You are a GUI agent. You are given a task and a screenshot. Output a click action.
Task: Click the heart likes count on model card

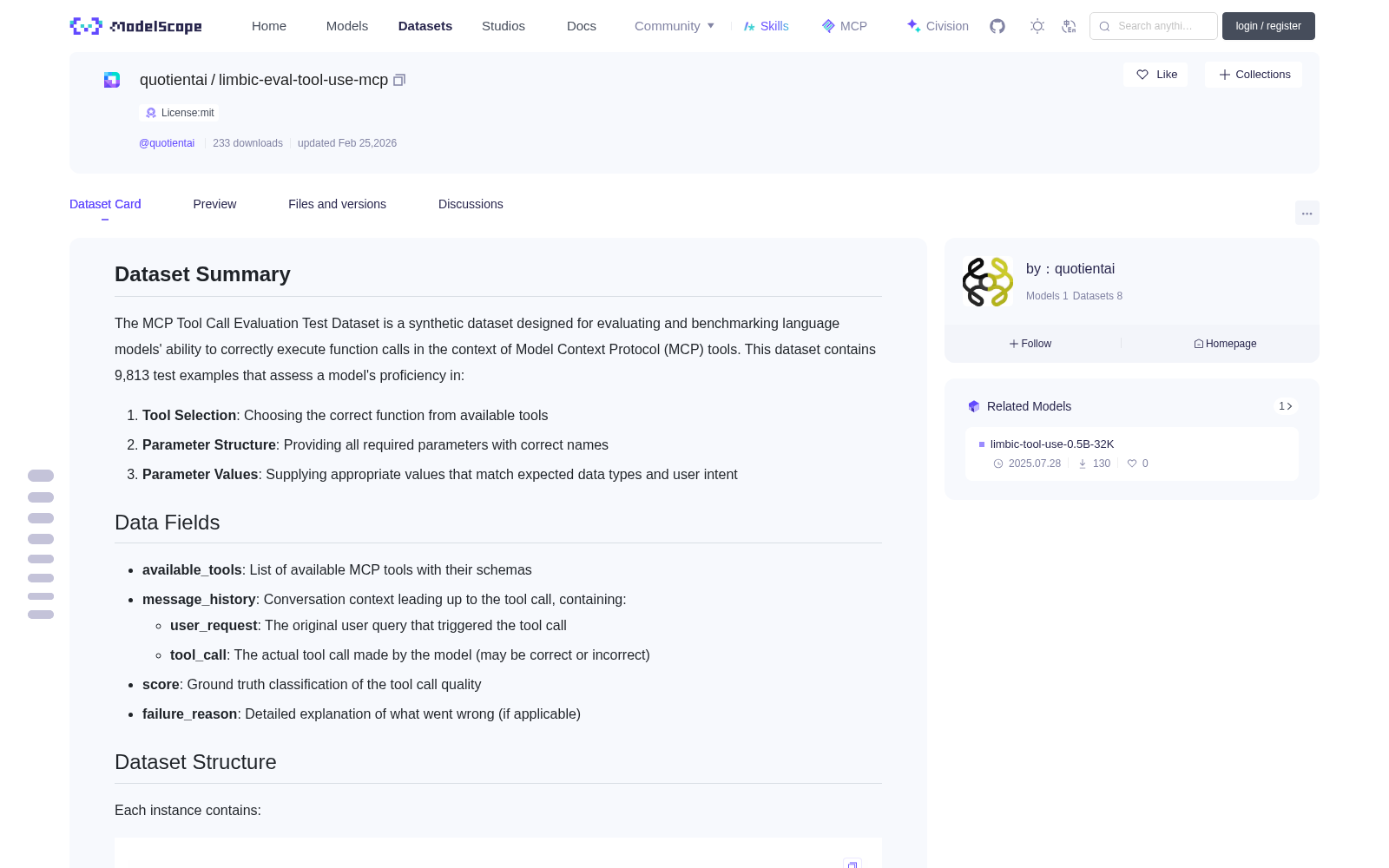(1137, 464)
